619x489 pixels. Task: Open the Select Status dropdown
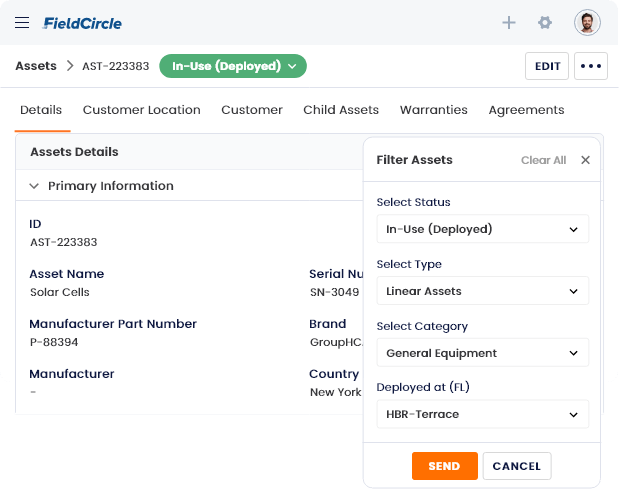tap(482, 229)
